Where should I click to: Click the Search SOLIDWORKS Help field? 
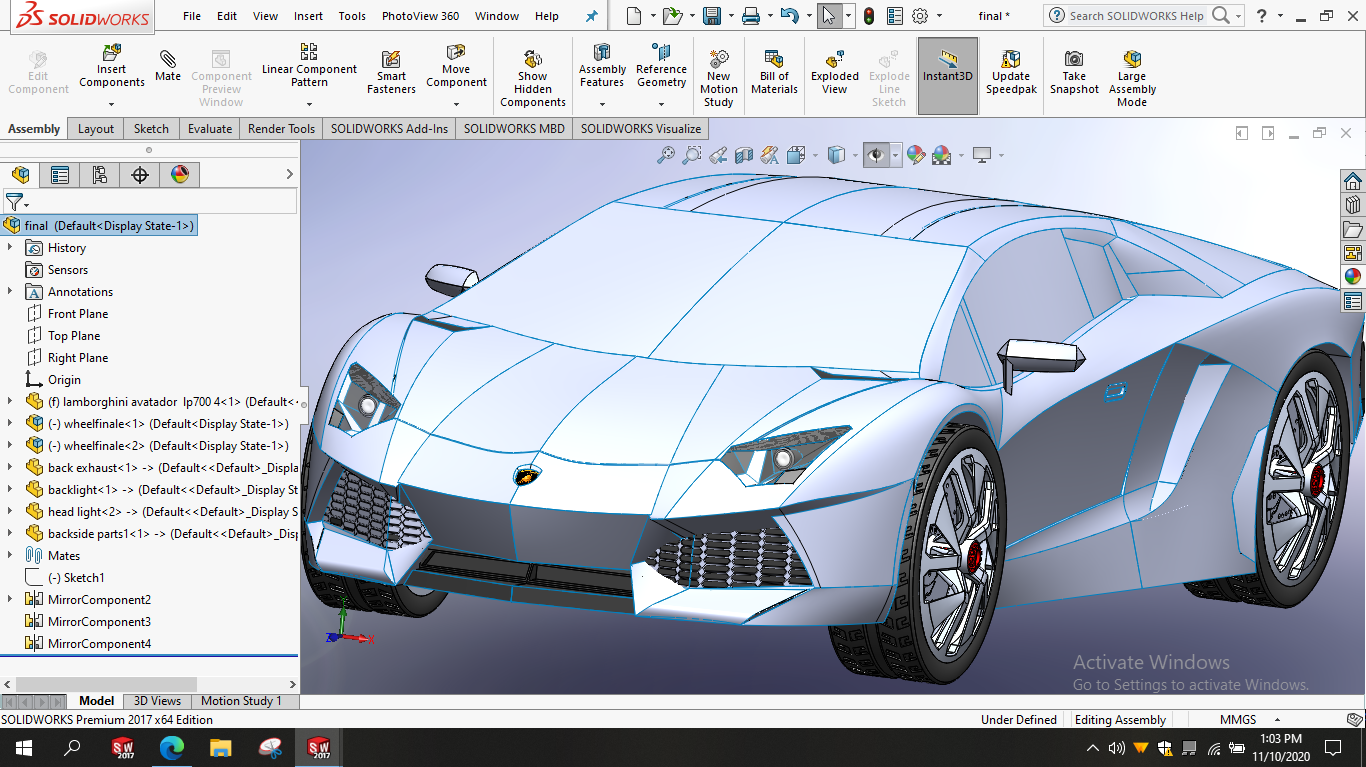pos(1135,16)
